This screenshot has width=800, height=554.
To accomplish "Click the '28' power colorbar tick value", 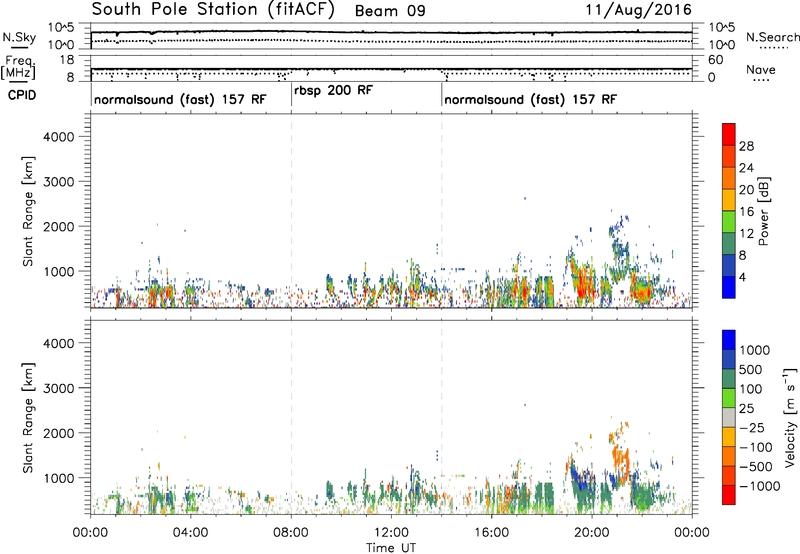I will 746,146.
